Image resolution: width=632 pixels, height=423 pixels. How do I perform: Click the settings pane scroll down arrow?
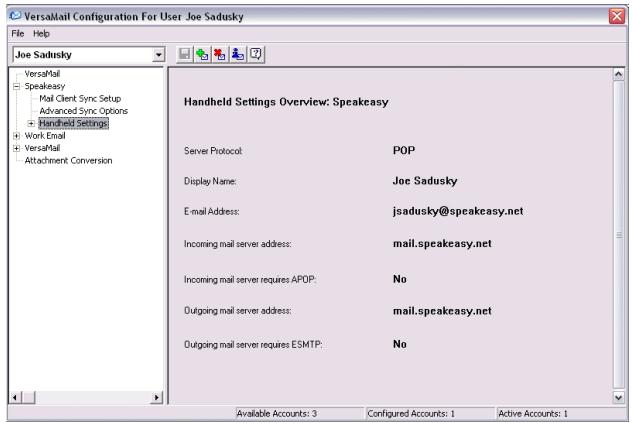(x=619, y=398)
